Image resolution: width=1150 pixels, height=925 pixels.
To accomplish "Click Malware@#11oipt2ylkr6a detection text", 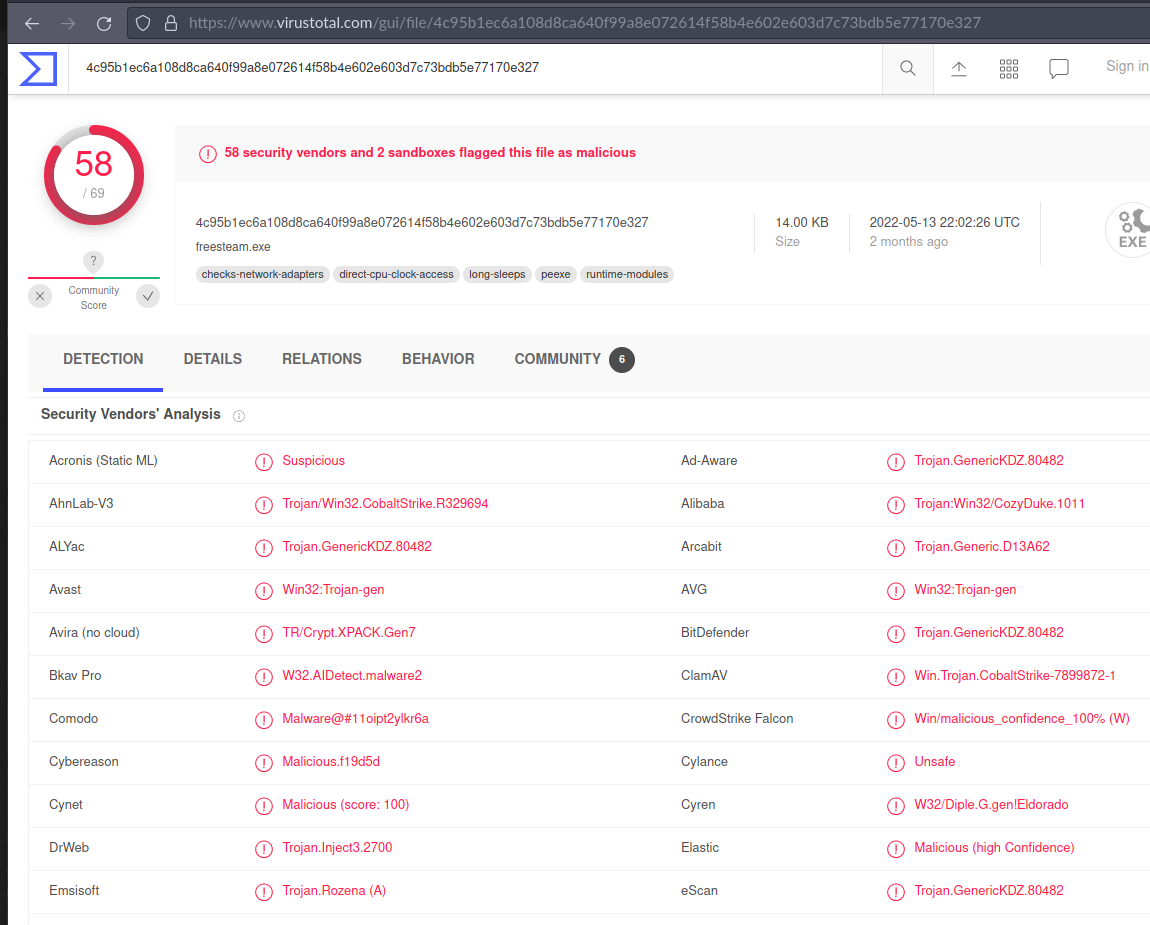I will coord(355,719).
